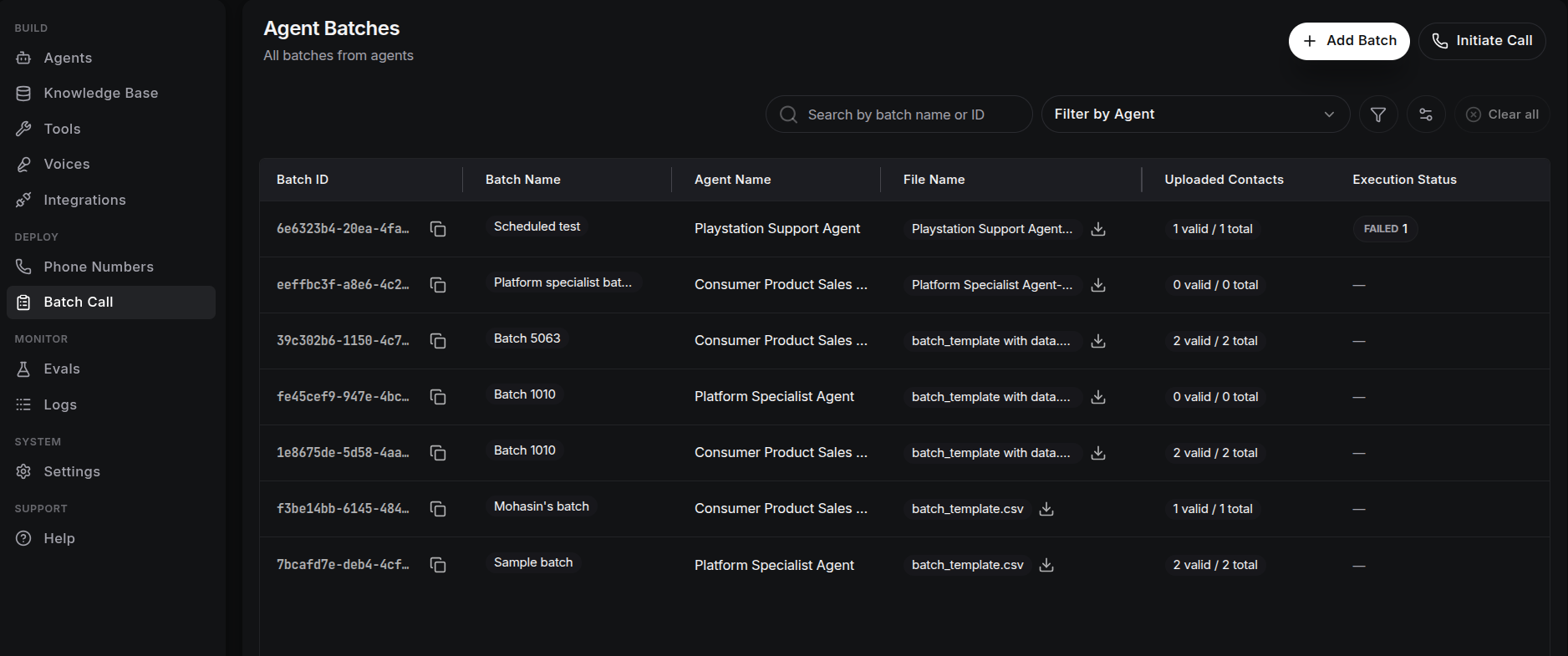This screenshot has width=1568, height=656.
Task: Copy batch ID fe45cef9-947e-4bc
Action: (438, 397)
